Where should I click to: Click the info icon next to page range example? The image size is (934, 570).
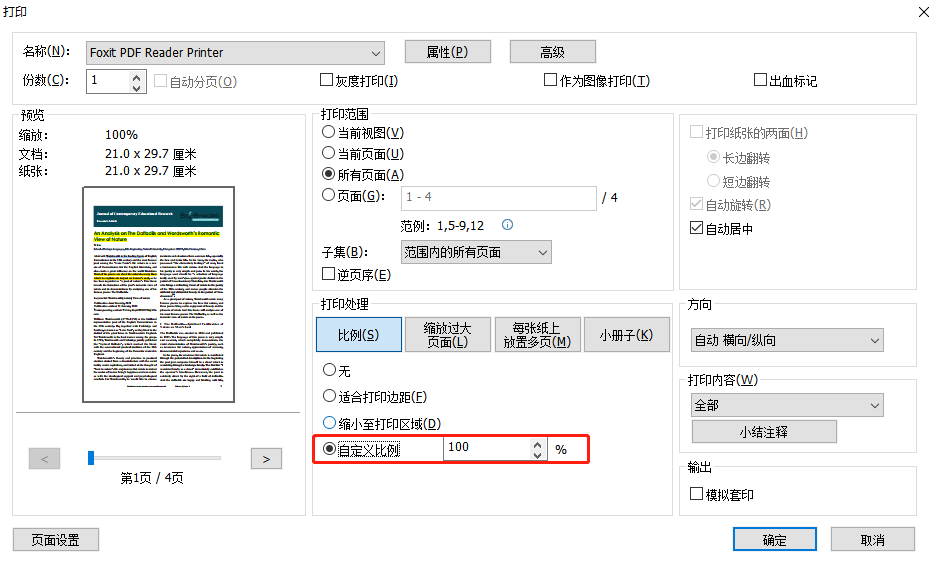click(507, 225)
